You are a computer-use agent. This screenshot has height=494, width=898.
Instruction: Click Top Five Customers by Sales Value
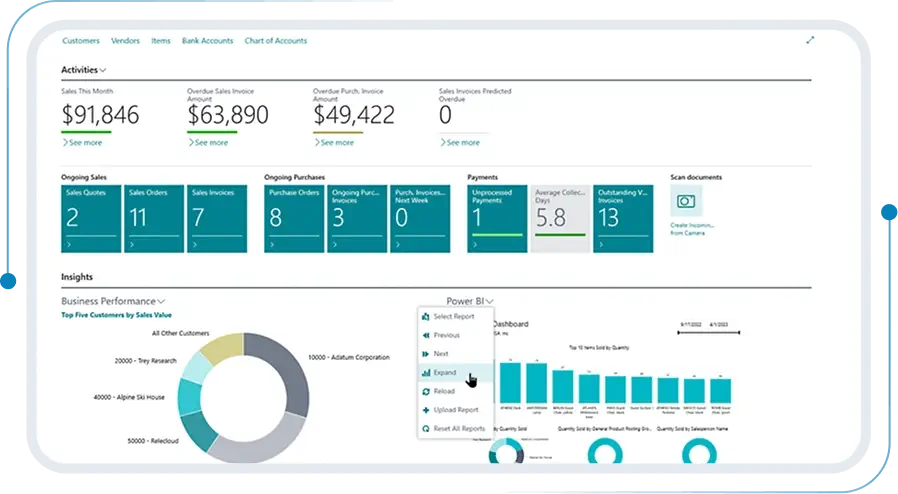[x=116, y=315]
